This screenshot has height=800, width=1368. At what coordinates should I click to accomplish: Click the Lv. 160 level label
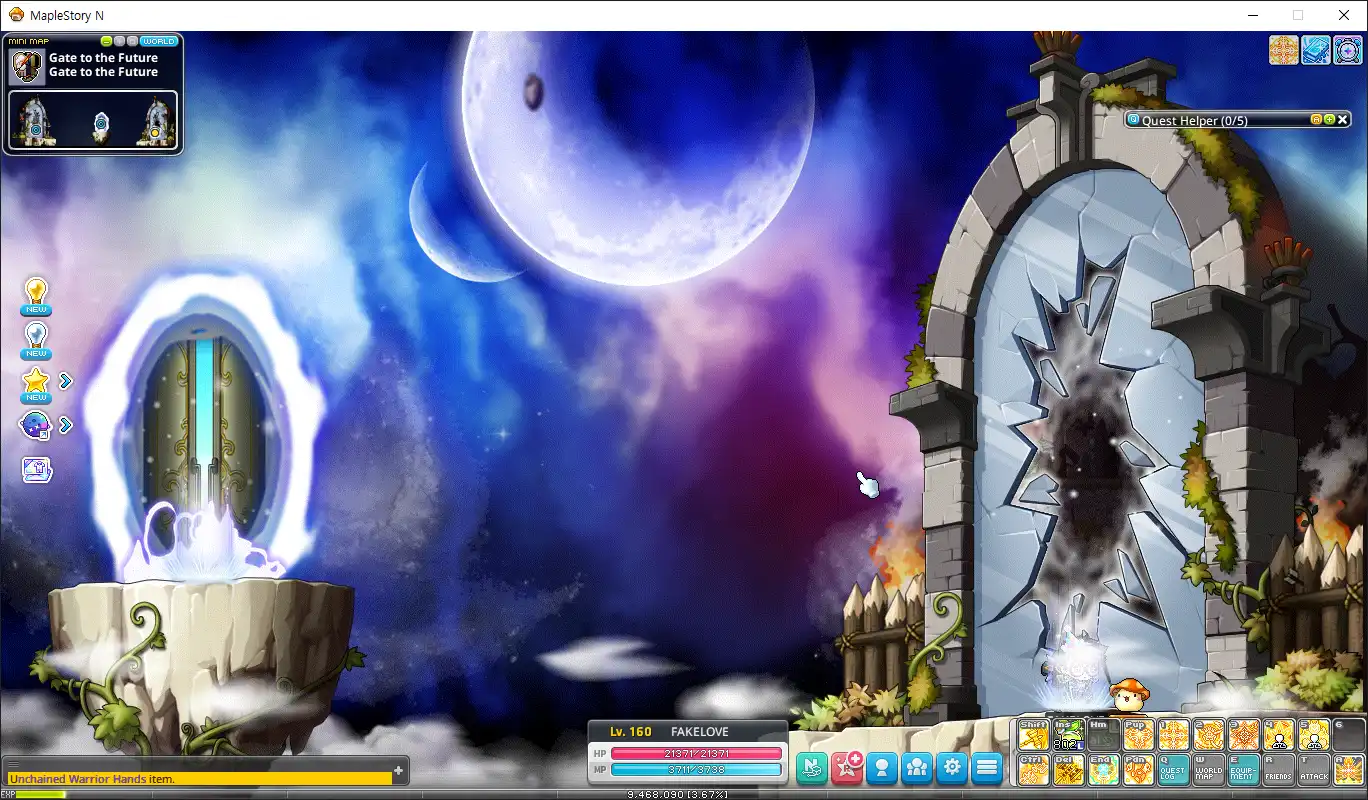tap(631, 732)
